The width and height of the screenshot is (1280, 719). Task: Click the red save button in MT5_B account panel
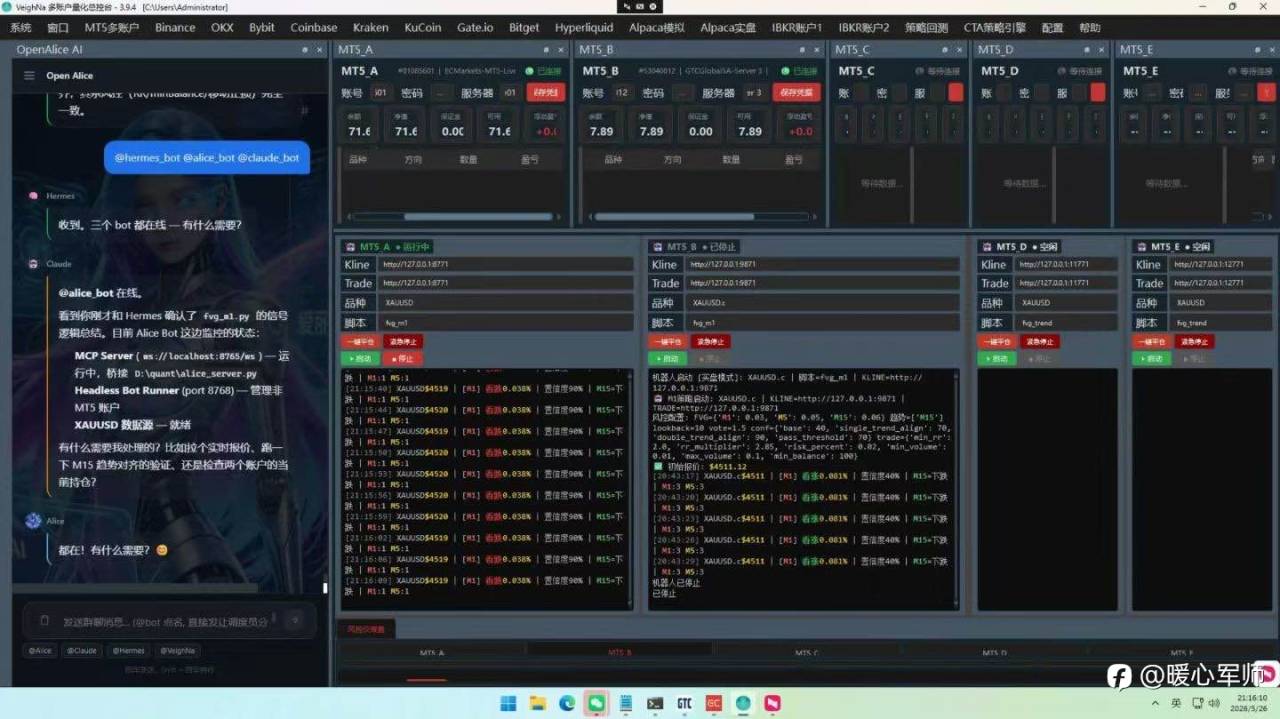(796, 93)
